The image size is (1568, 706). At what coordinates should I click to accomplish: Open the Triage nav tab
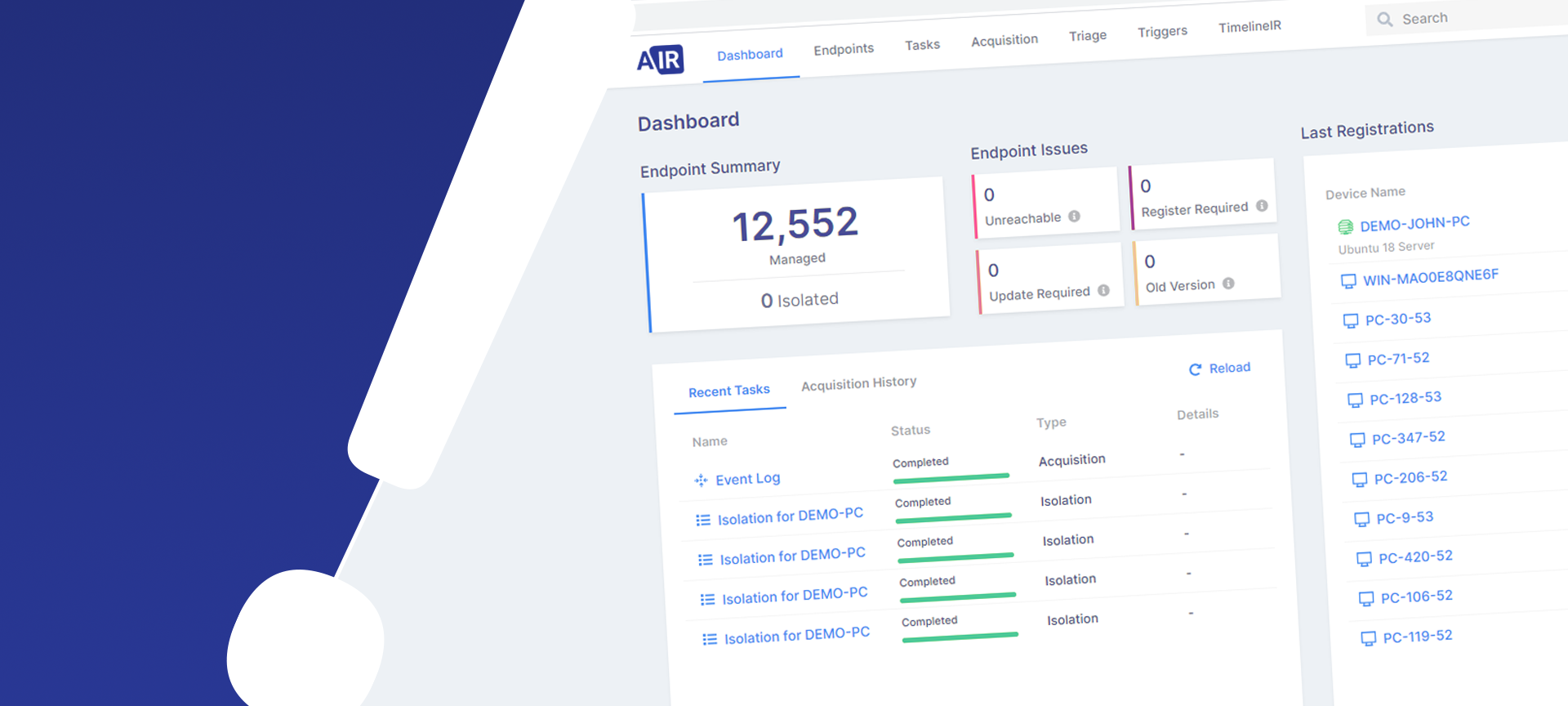tap(1088, 36)
